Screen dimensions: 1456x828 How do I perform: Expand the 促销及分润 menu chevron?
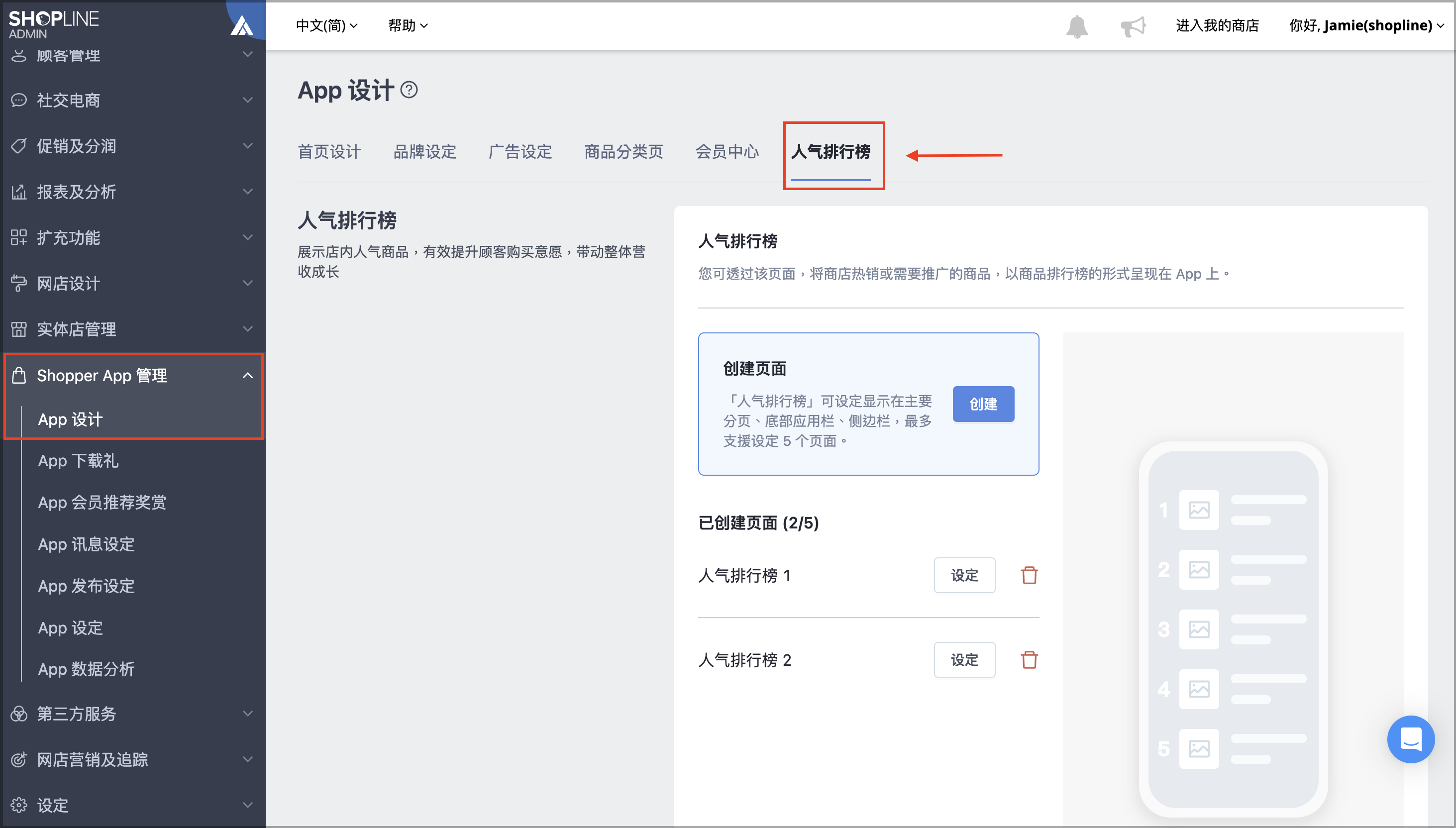pyautogui.click(x=247, y=146)
